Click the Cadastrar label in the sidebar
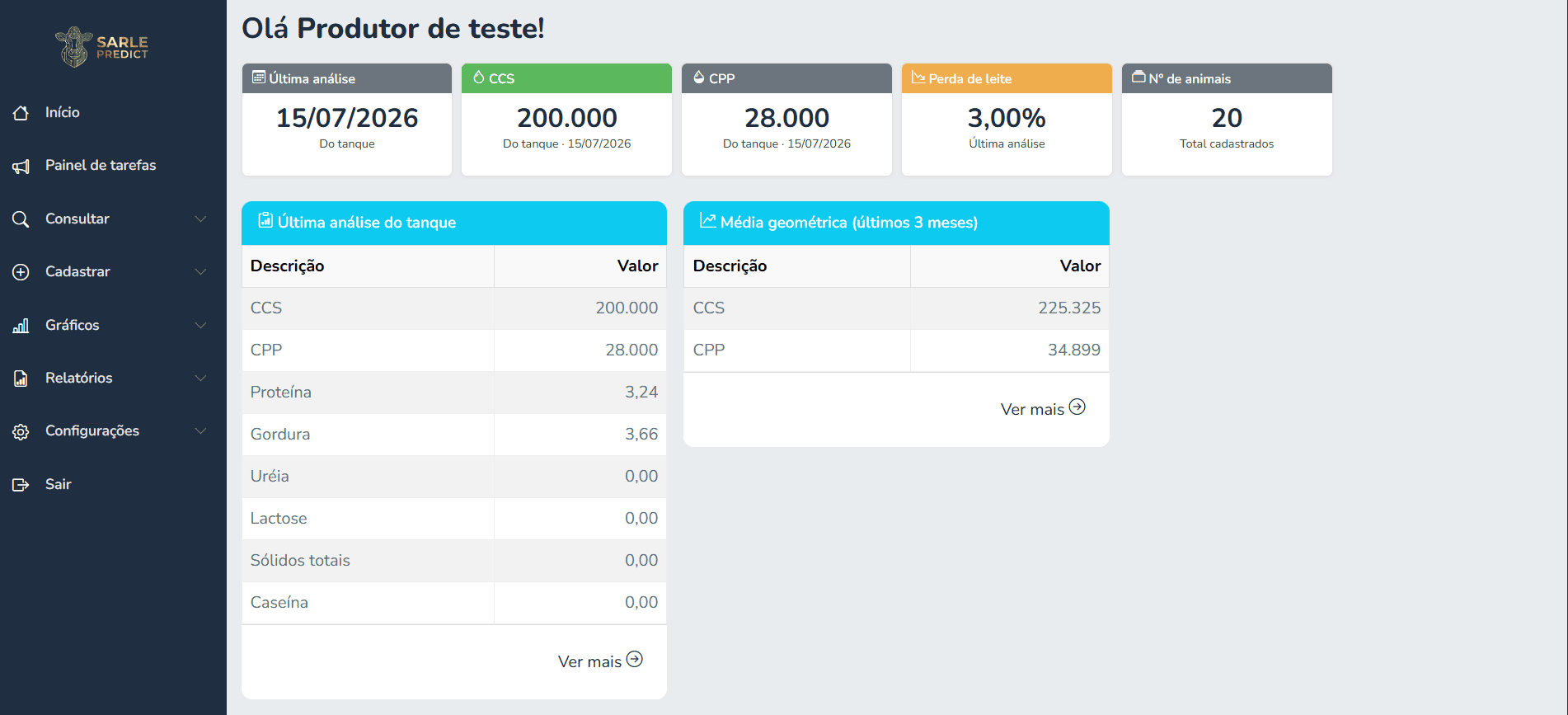This screenshot has height=715, width=1568. pyautogui.click(x=77, y=271)
